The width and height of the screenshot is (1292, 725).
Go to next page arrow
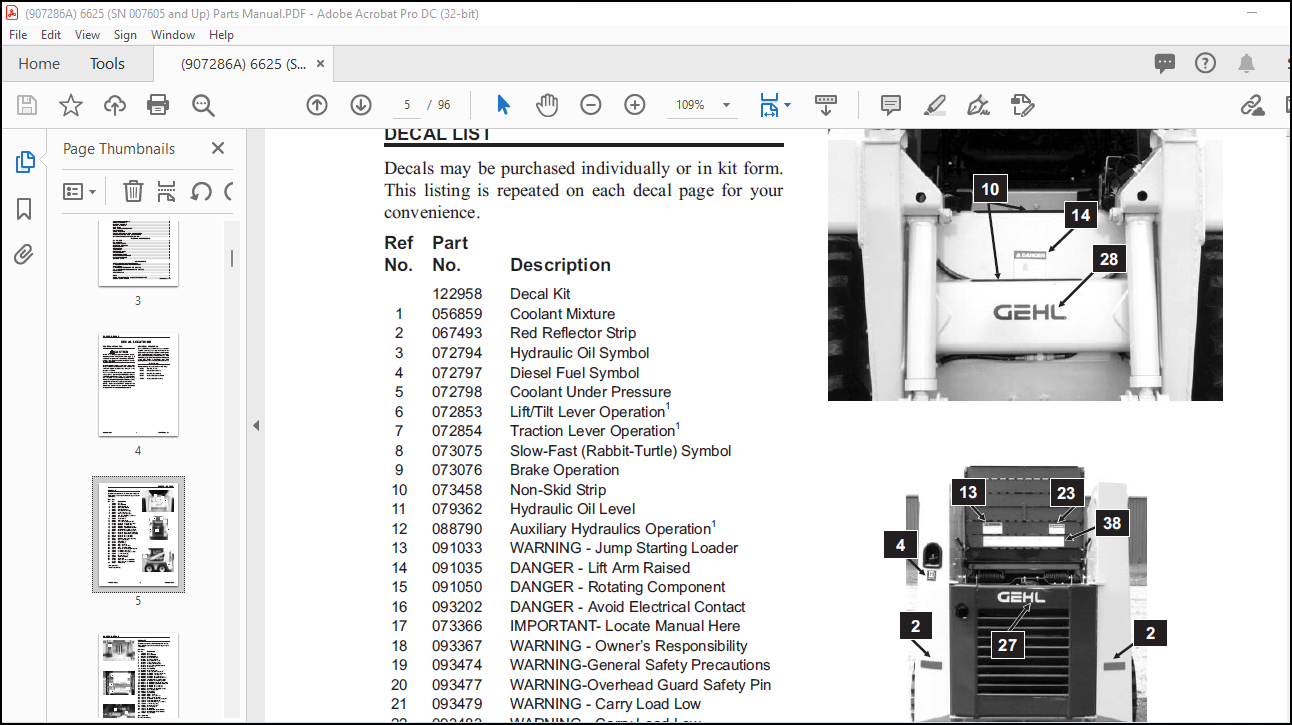[361, 105]
